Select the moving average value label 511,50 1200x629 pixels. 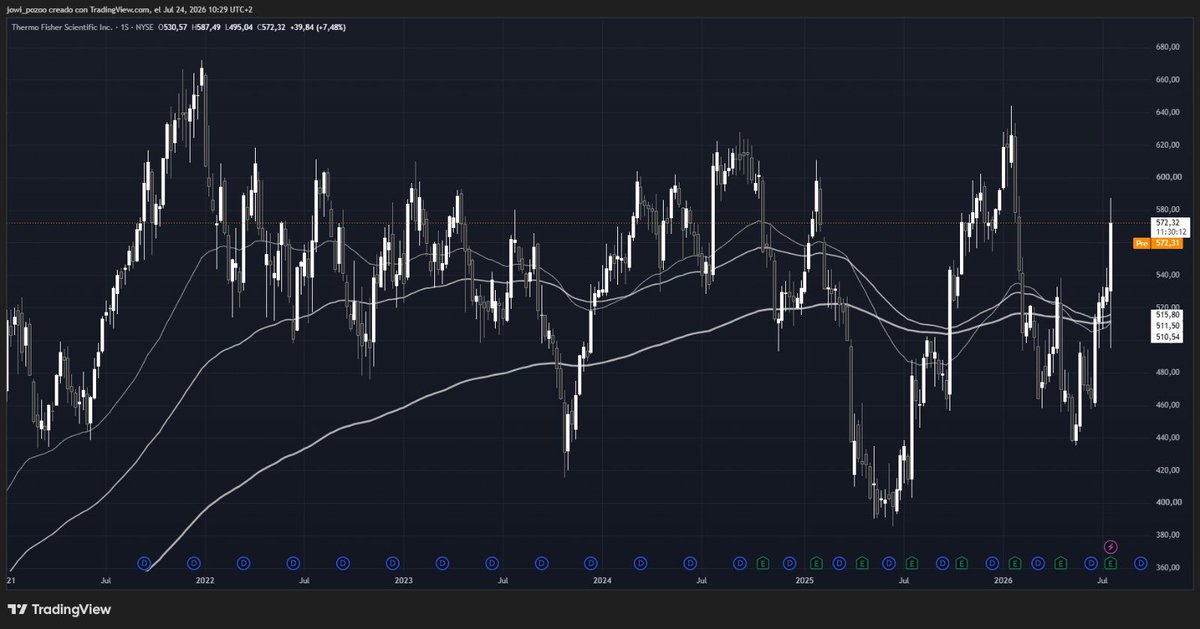(x=1167, y=326)
